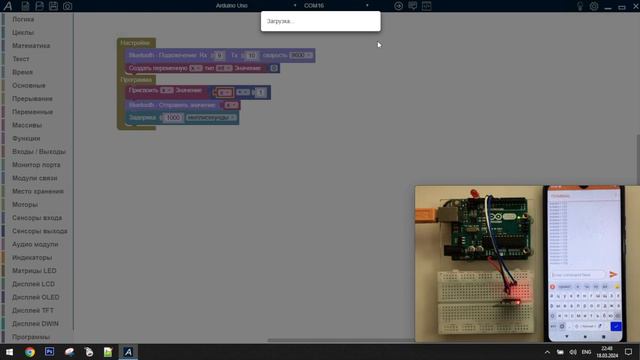Viewport: 640px width, 360px height.
Task: Edit the Bluetooth Rx pin field
Action: coord(219,55)
